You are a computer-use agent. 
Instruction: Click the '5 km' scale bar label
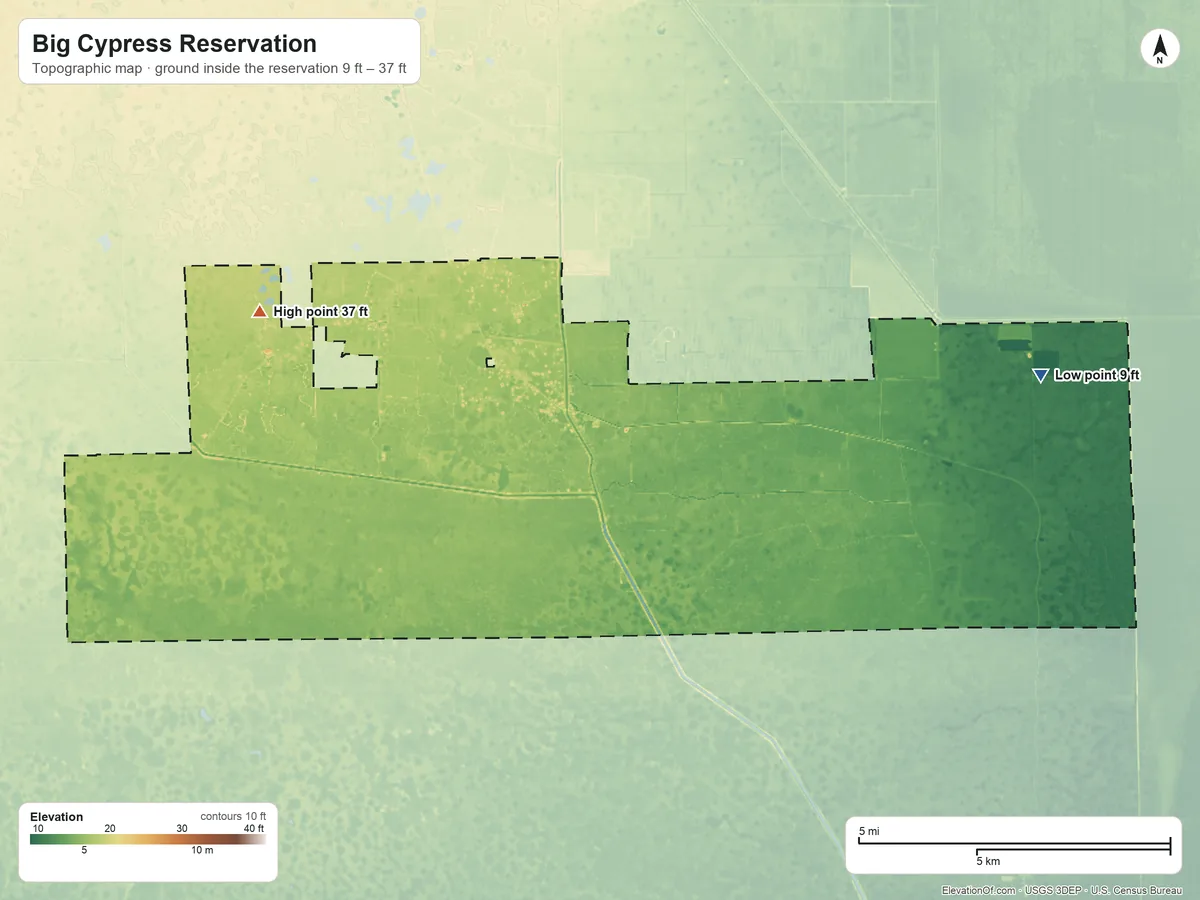[988, 861]
